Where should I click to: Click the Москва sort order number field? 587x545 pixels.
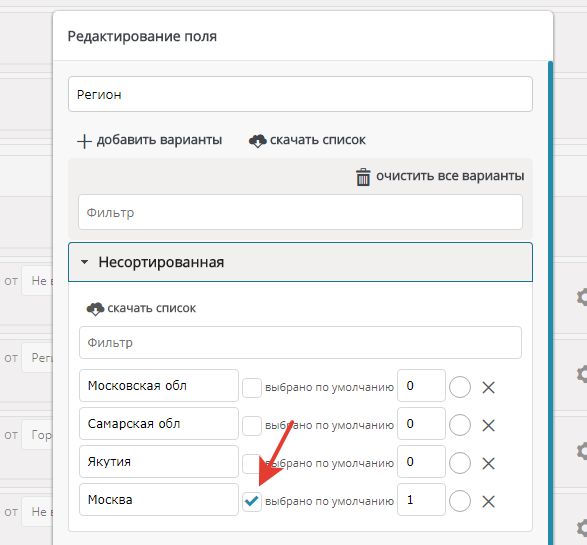[x=421, y=499]
